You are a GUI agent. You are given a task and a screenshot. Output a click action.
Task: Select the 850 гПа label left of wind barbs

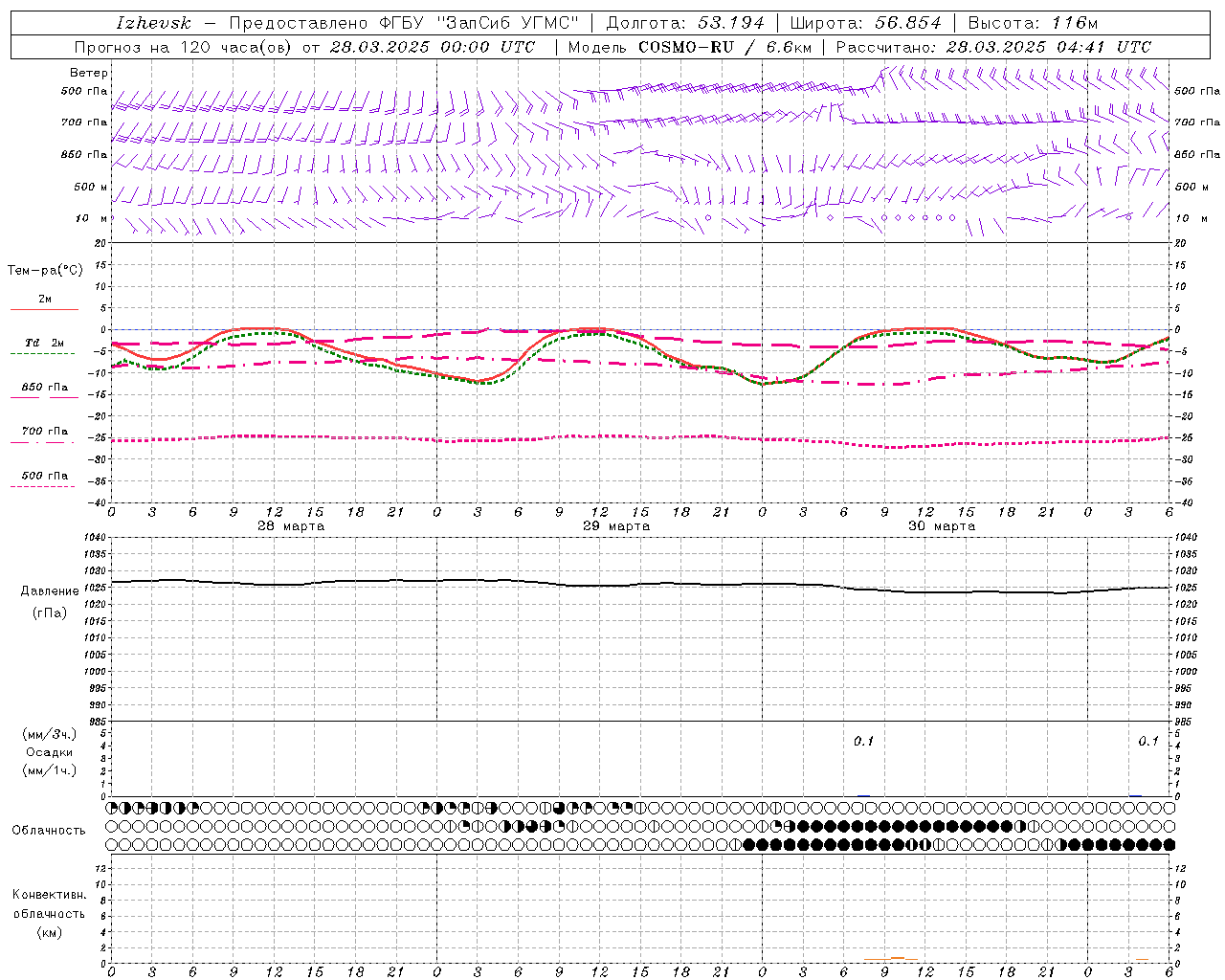[84, 154]
